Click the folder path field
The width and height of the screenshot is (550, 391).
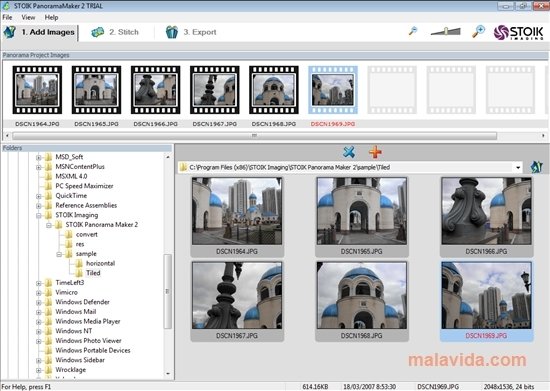point(350,168)
